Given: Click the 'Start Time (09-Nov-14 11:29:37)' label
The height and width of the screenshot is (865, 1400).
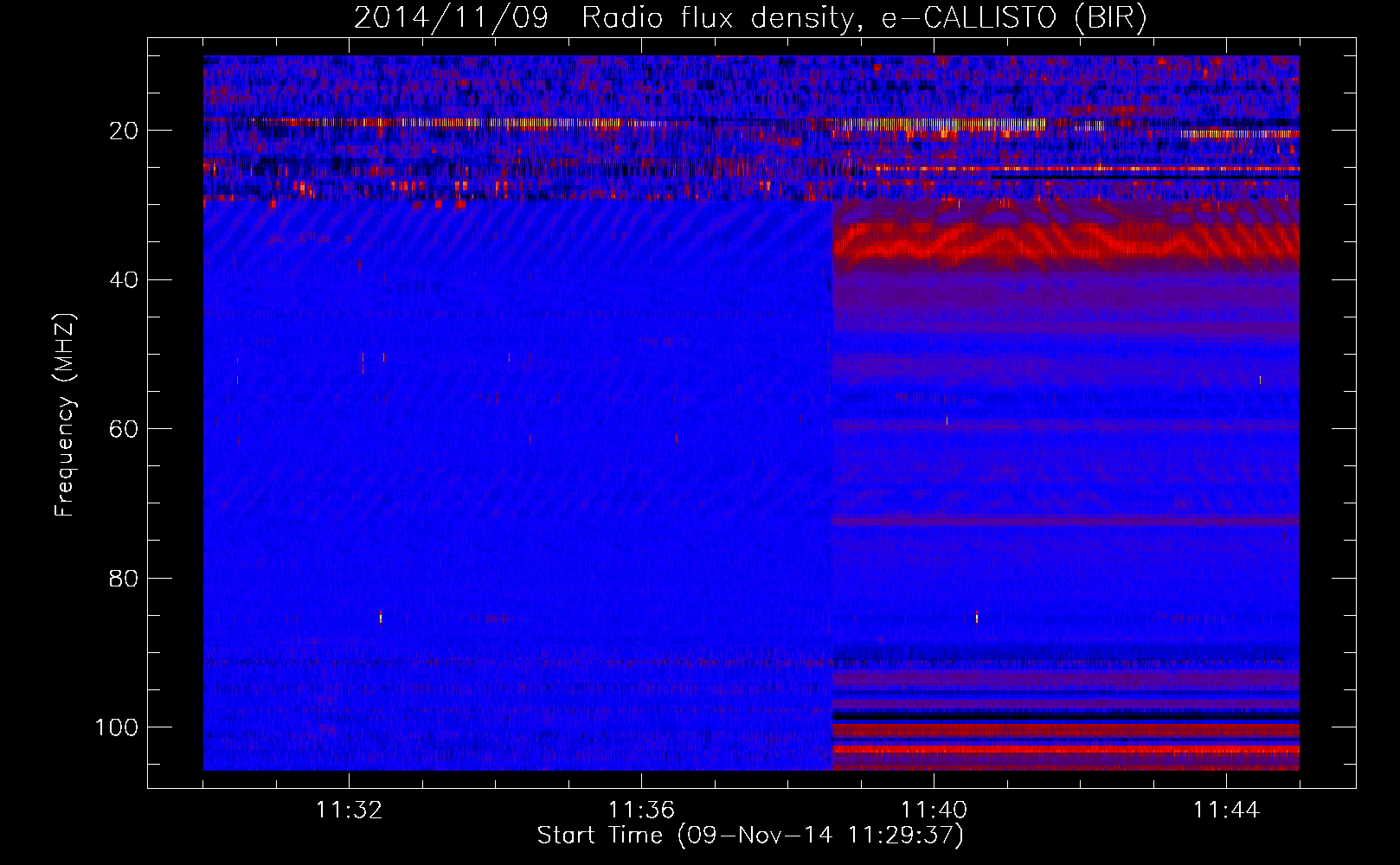Looking at the screenshot, I should coord(750,836).
